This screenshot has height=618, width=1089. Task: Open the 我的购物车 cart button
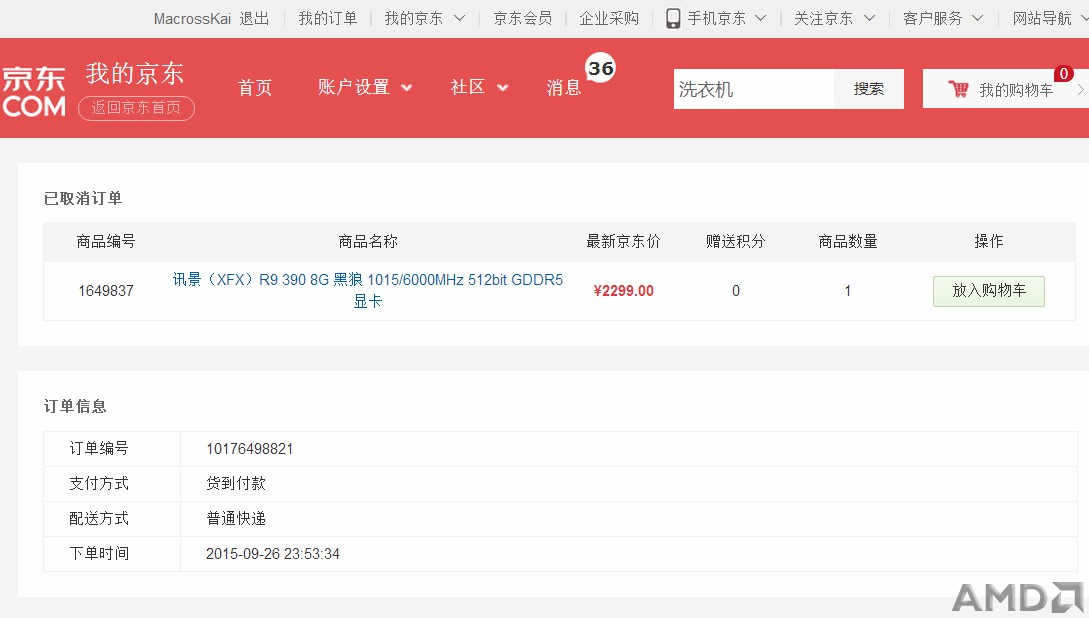(1006, 89)
